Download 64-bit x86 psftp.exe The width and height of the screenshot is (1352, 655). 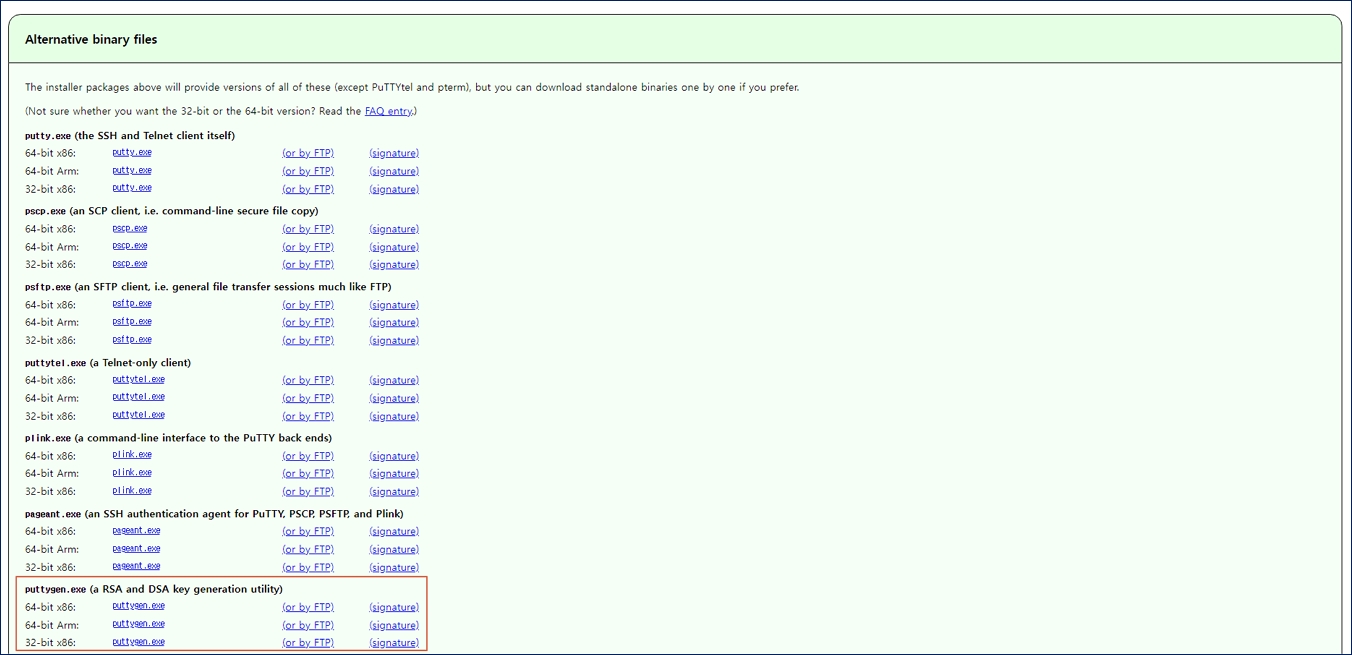point(132,304)
